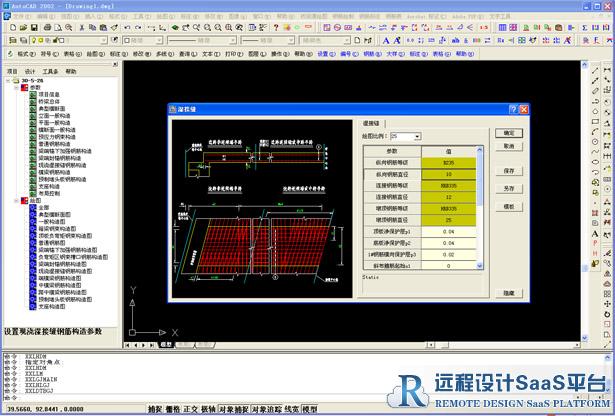Collapse the 参数 tree node
Screen dimensions: 615x416
click(x=14, y=88)
